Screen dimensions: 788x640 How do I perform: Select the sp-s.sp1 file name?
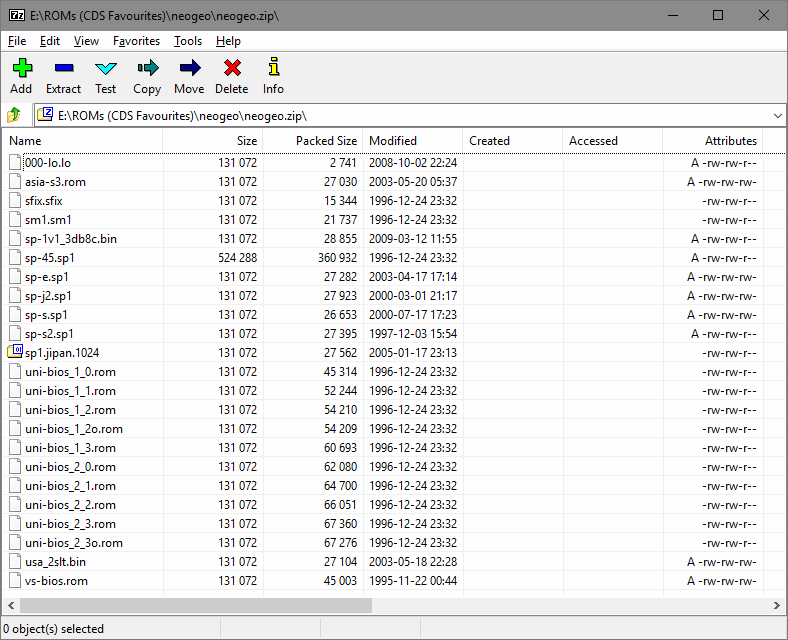pyautogui.click(x=46, y=315)
